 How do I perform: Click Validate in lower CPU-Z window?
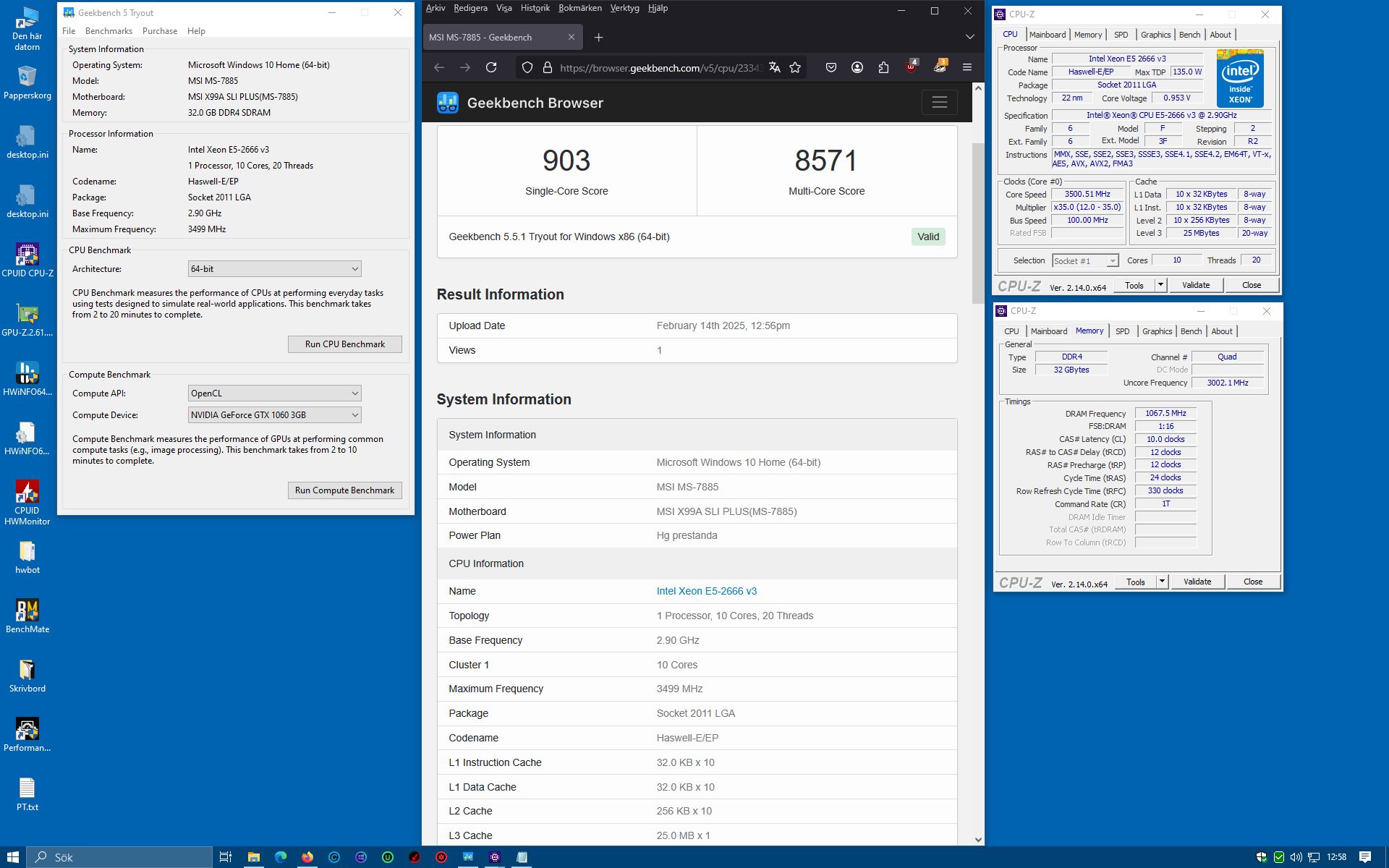coord(1197,582)
